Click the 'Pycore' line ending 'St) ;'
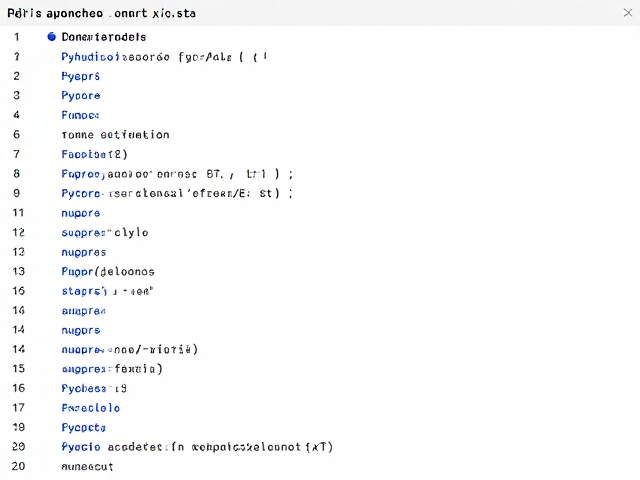Screen dimensions: 640x480 point(177,193)
